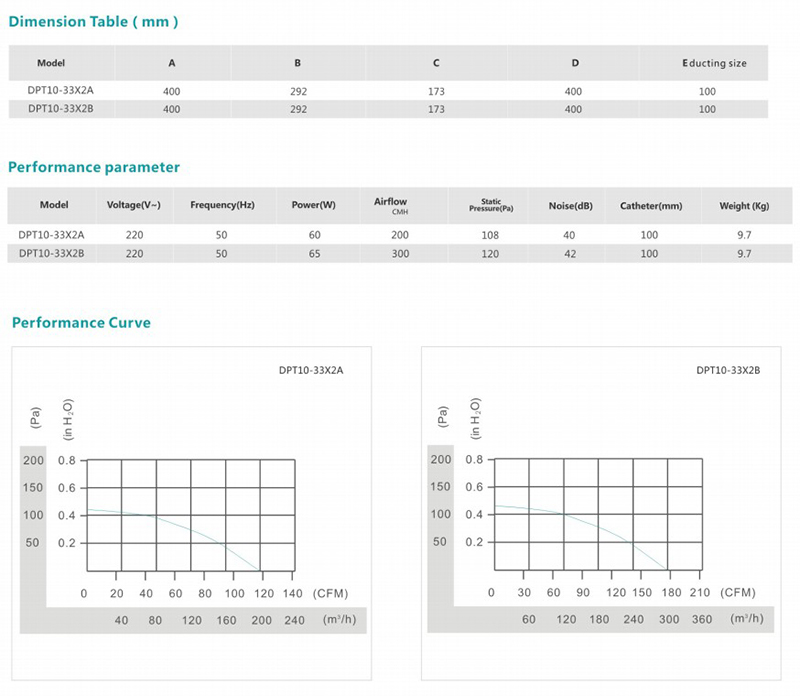Select the Frequency(Hz) column header
This screenshot has height=696, width=800.
tap(222, 205)
